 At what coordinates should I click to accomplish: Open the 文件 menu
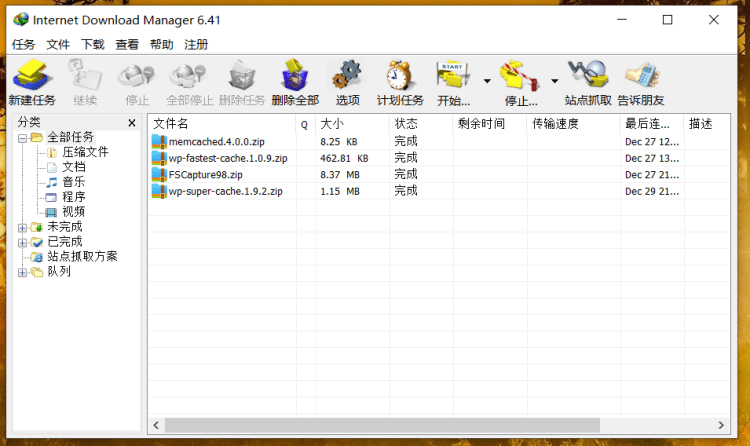click(58, 45)
